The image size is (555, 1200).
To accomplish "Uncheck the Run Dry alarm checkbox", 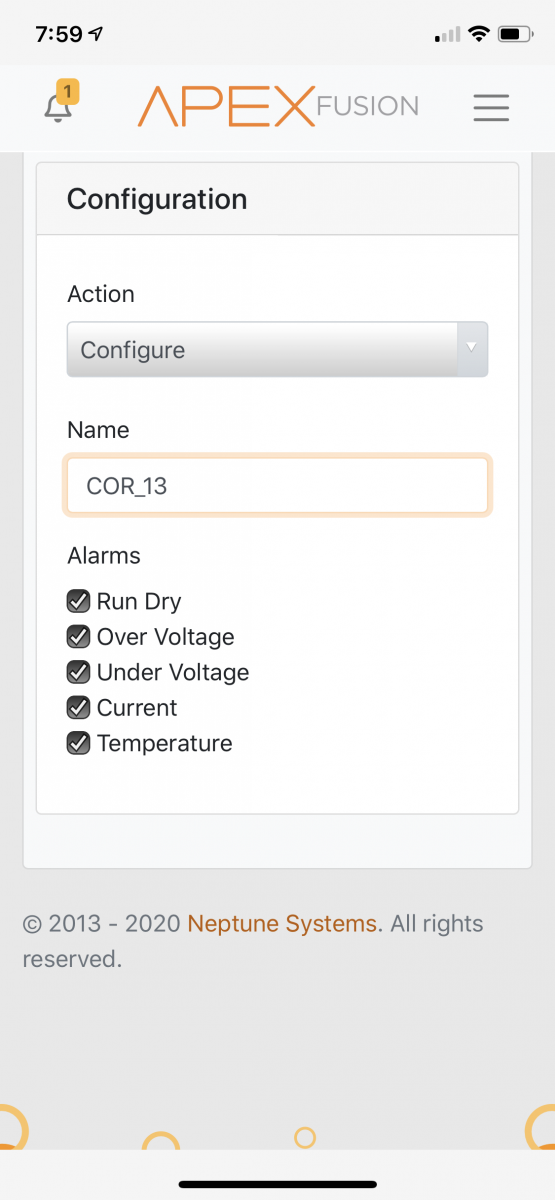I will pos(78,601).
